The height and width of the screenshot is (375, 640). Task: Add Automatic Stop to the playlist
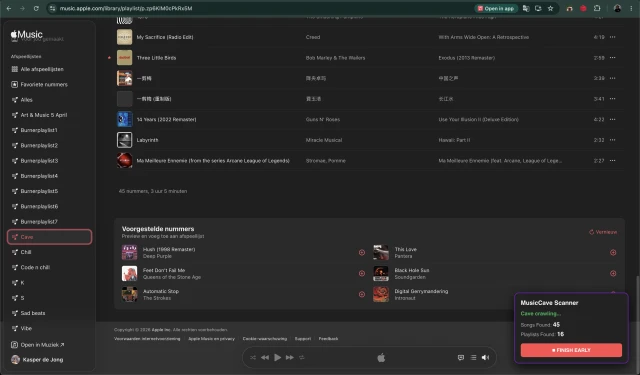[x=362, y=294]
